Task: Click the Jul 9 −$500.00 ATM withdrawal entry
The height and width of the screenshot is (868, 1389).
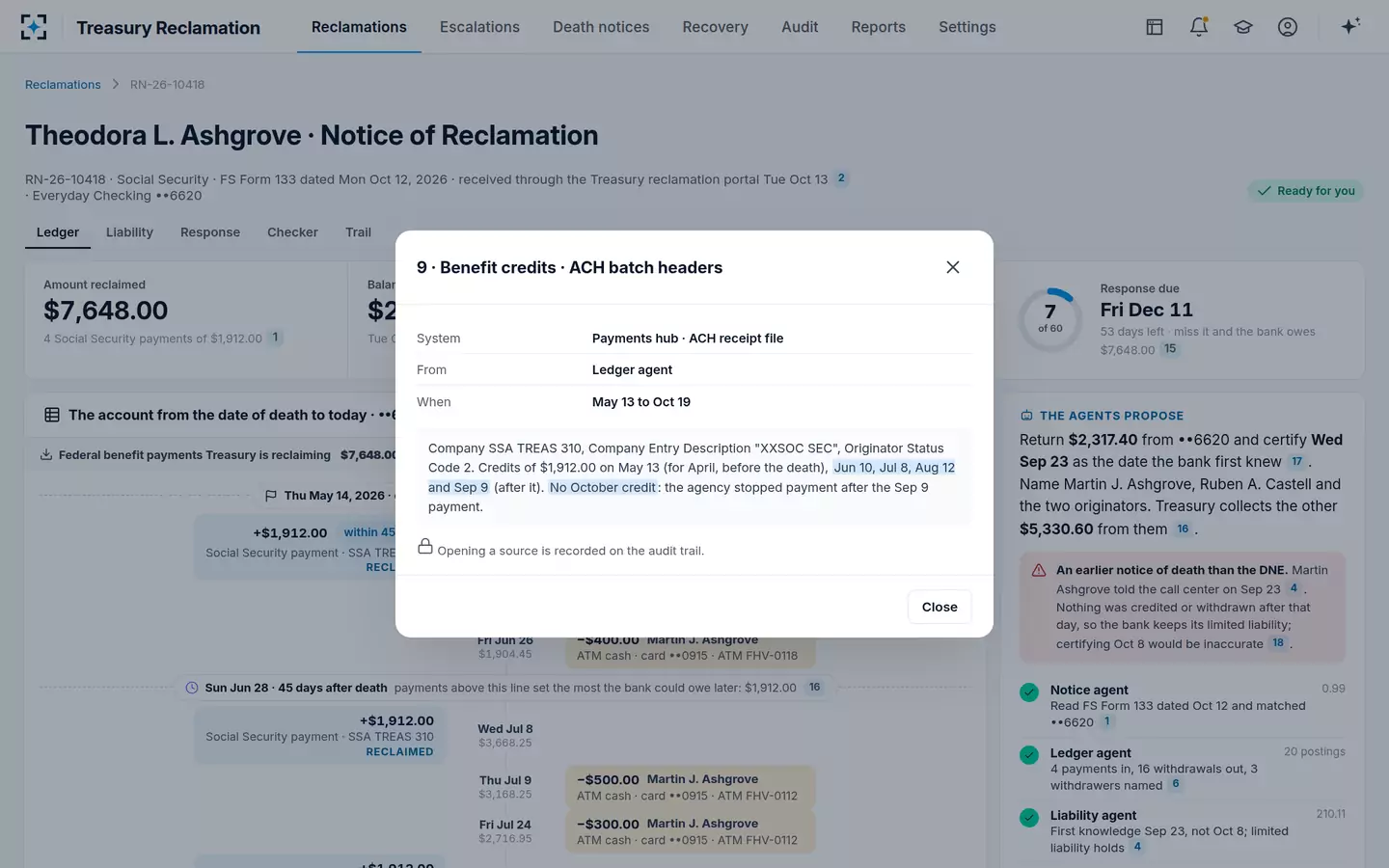Action: pos(691,787)
